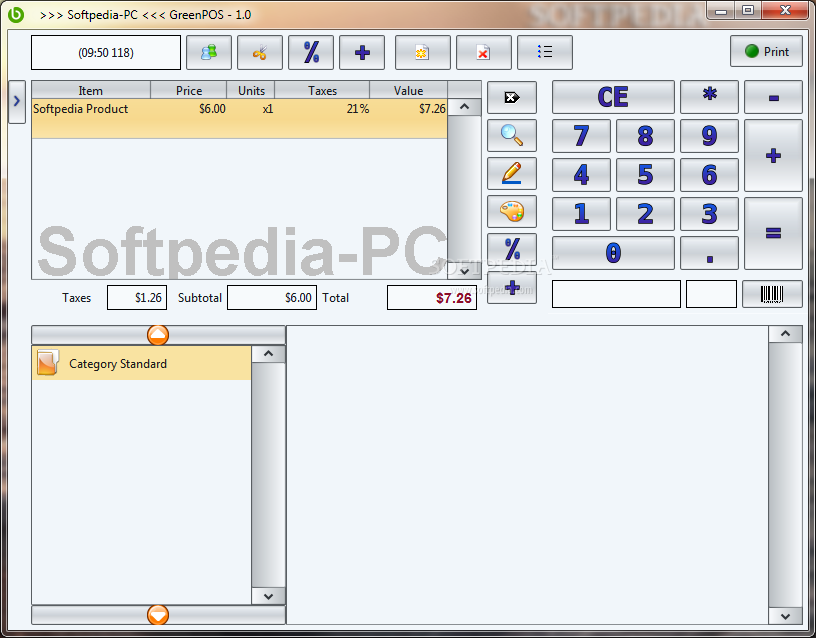Click product panel scroll down arrow
The width and height of the screenshot is (816, 638).
point(785,616)
